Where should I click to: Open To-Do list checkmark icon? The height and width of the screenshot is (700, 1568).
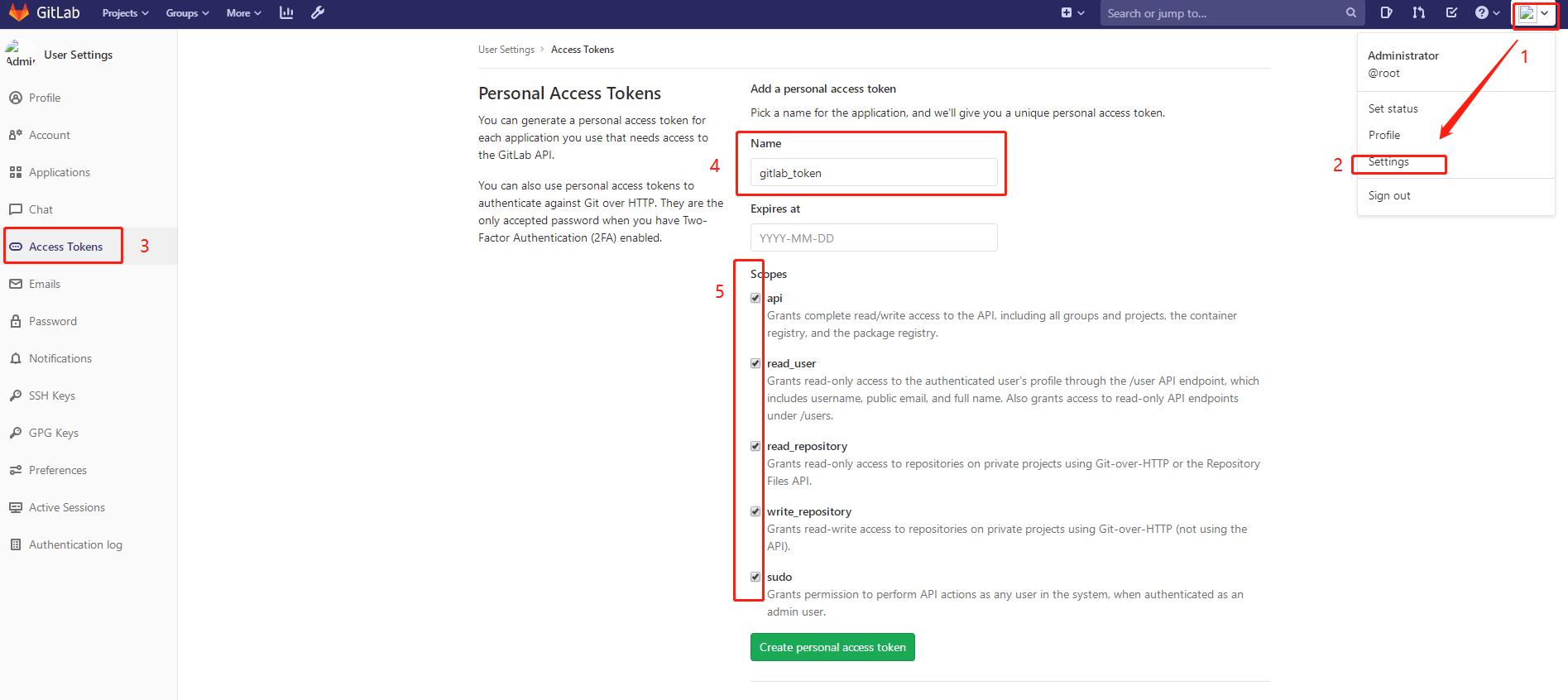(x=1451, y=12)
